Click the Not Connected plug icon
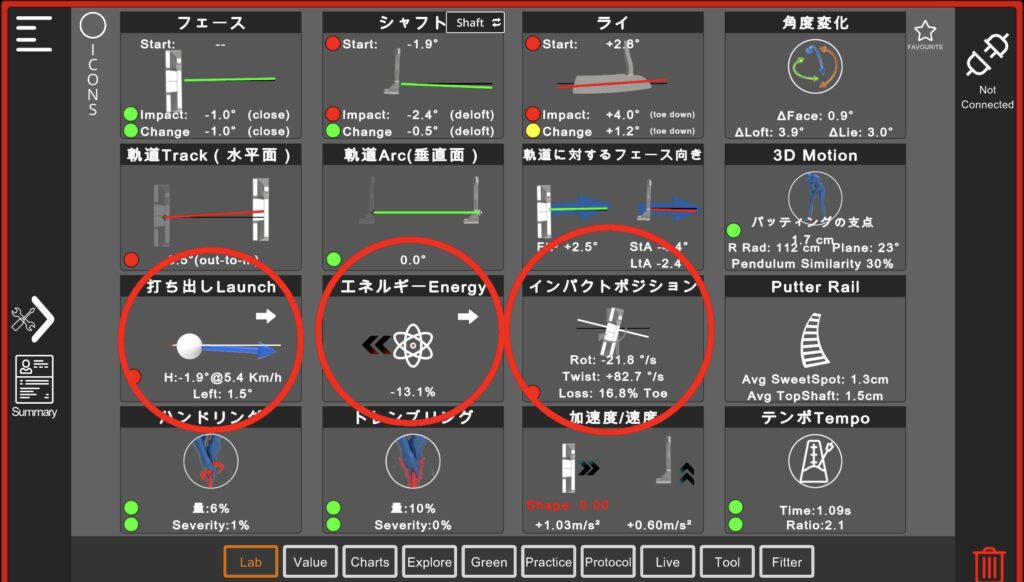 (x=987, y=57)
